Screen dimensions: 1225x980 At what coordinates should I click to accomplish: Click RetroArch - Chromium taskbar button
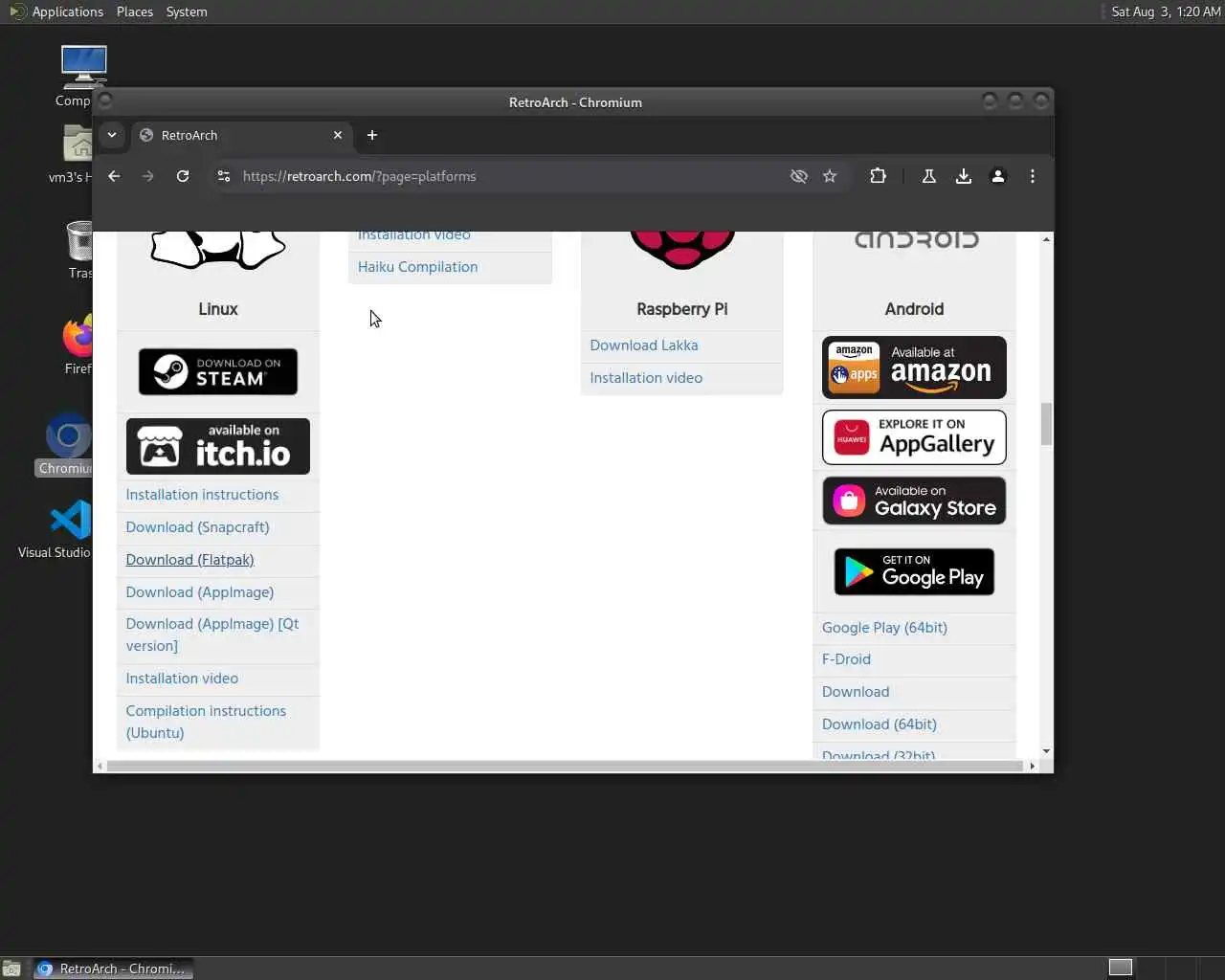[x=114, y=969]
